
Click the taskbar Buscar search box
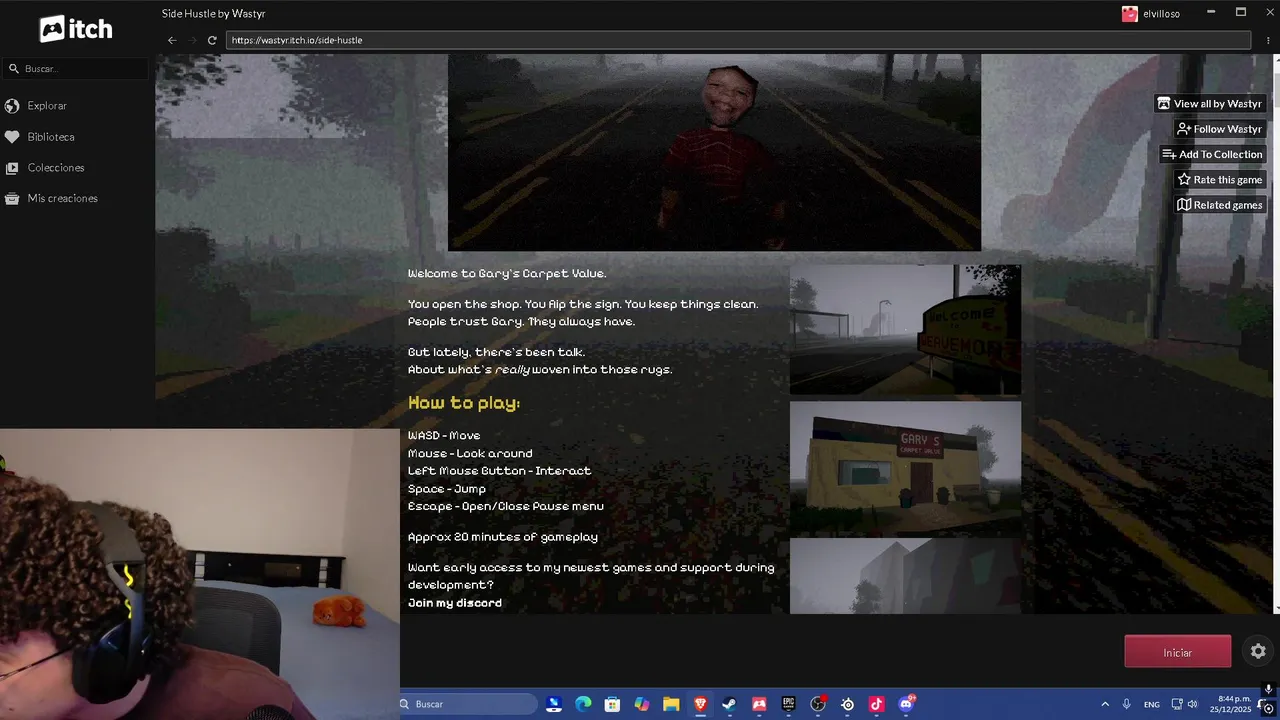click(468, 704)
